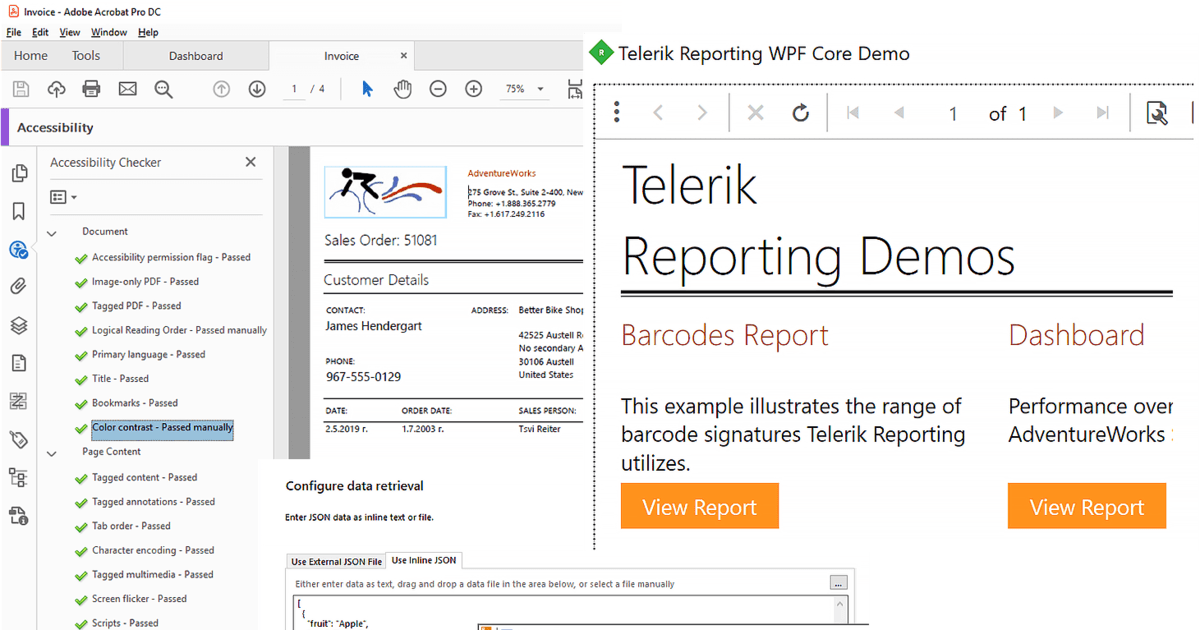This screenshot has height=630, width=1200.
Task: Collapse the Document section in Accessibility Checker
Action: [x=52, y=231]
